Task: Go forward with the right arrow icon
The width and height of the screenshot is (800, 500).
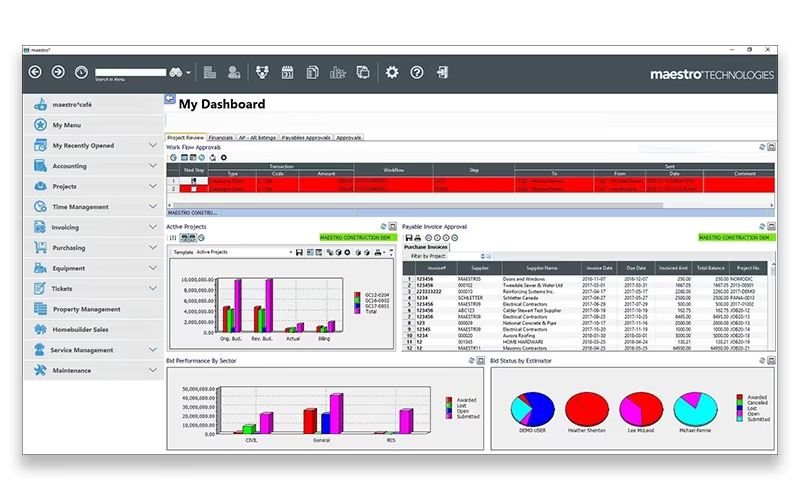Action: 58,72
